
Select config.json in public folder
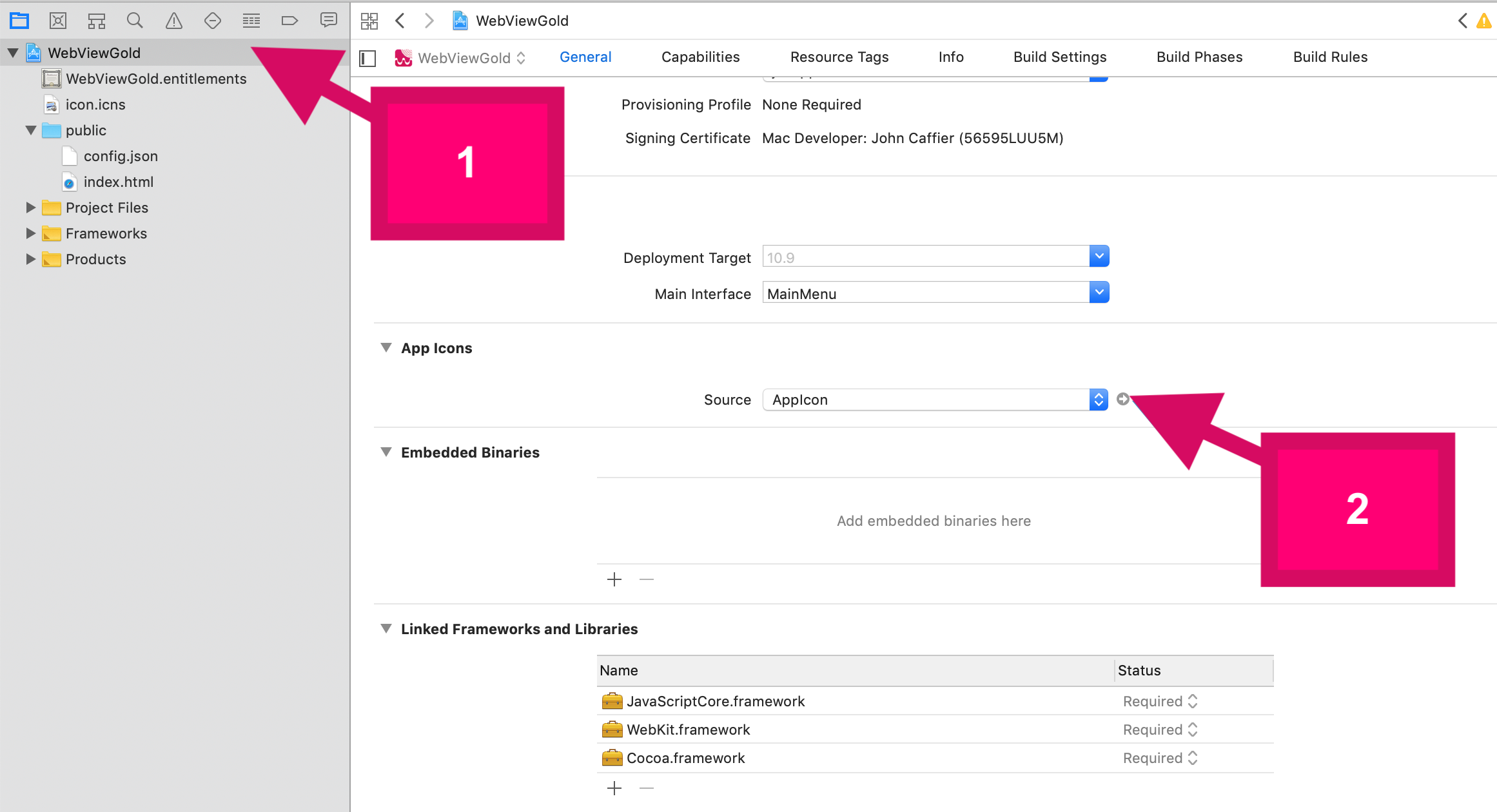(121, 156)
